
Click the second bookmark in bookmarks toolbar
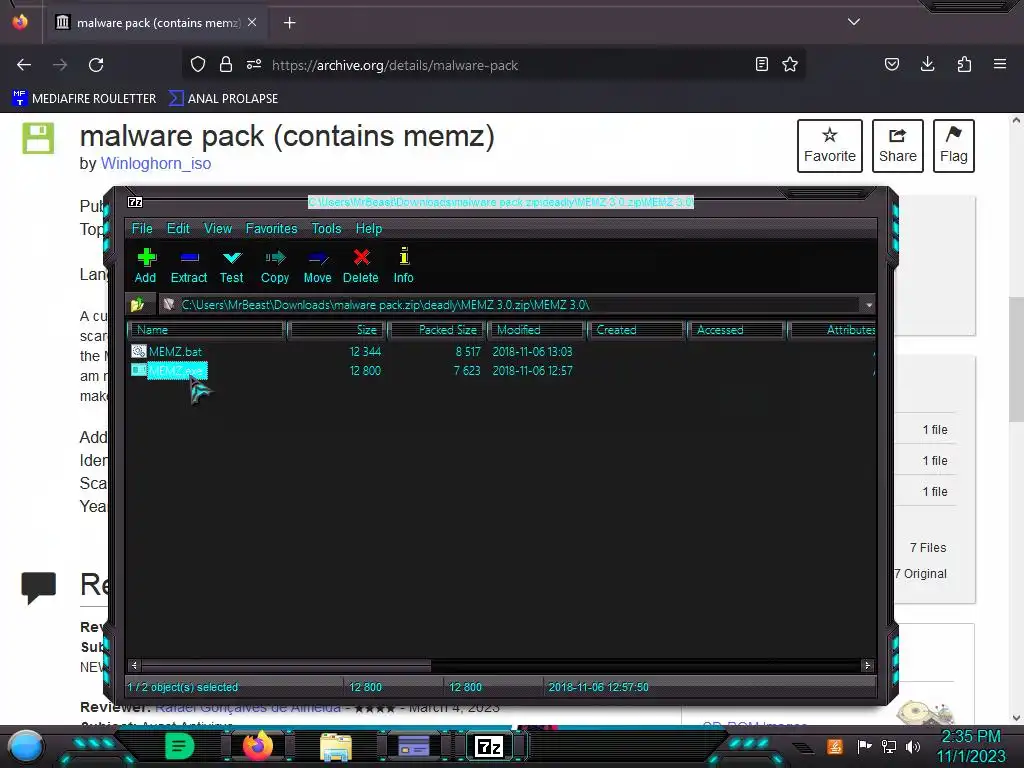223,99
